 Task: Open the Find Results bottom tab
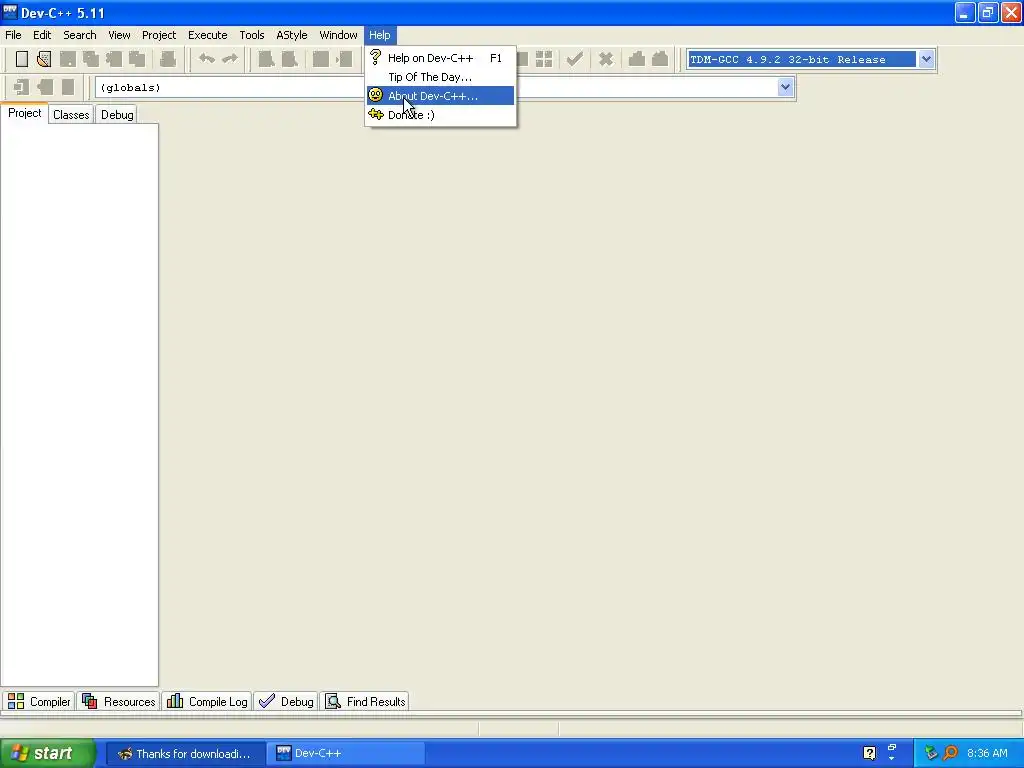pyautogui.click(x=365, y=701)
